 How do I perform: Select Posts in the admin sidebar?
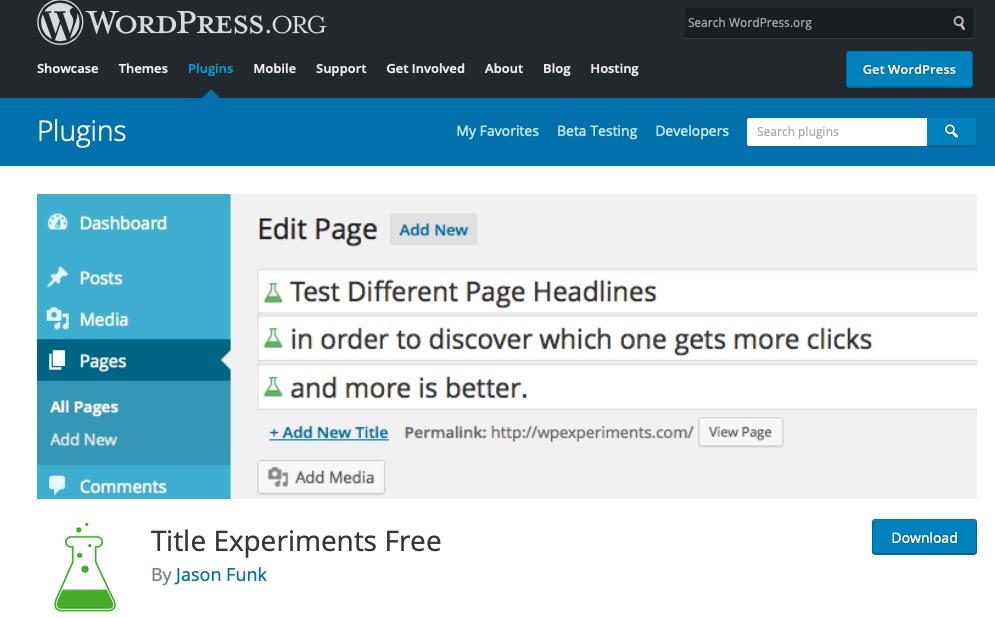pyautogui.click(x=101, y=278)
